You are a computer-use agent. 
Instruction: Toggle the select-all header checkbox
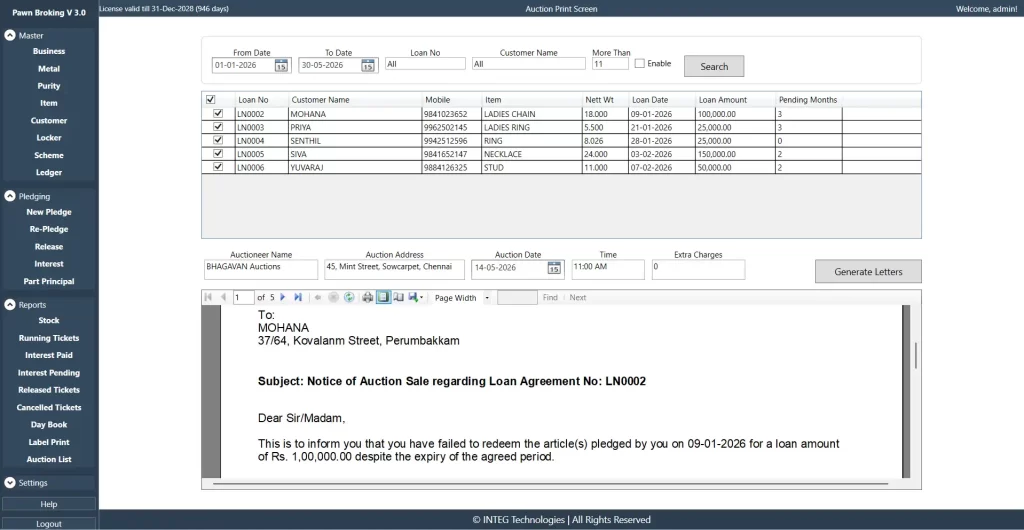click(x=210, y=100)
